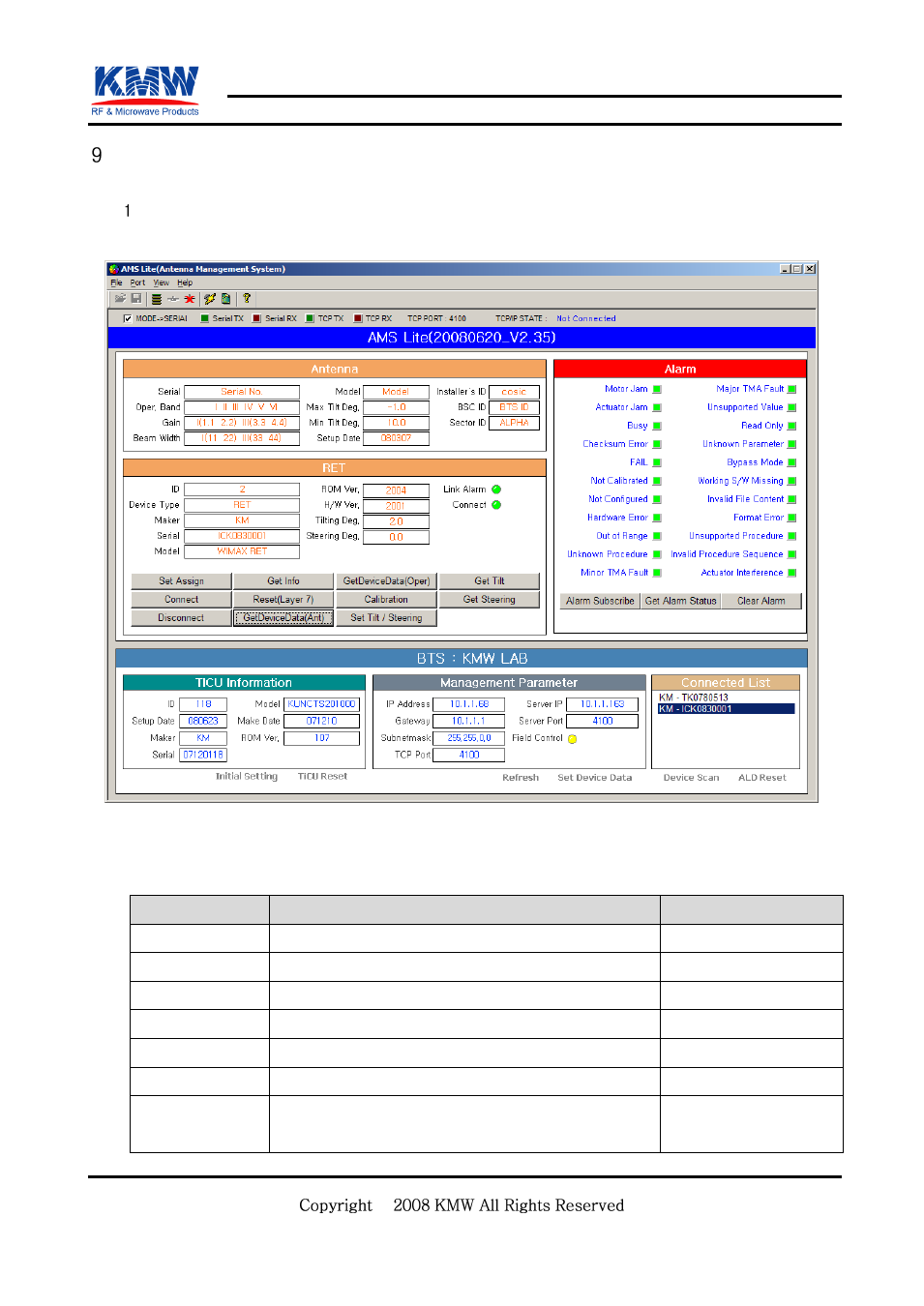Click the Disconnect button
This screenshot has height=1306, width=924.
[x=182, y=618]
